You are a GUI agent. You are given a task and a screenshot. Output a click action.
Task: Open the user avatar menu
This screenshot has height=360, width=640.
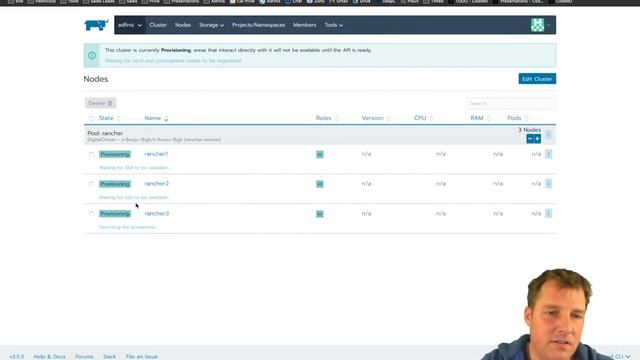(x=540, y=25)
